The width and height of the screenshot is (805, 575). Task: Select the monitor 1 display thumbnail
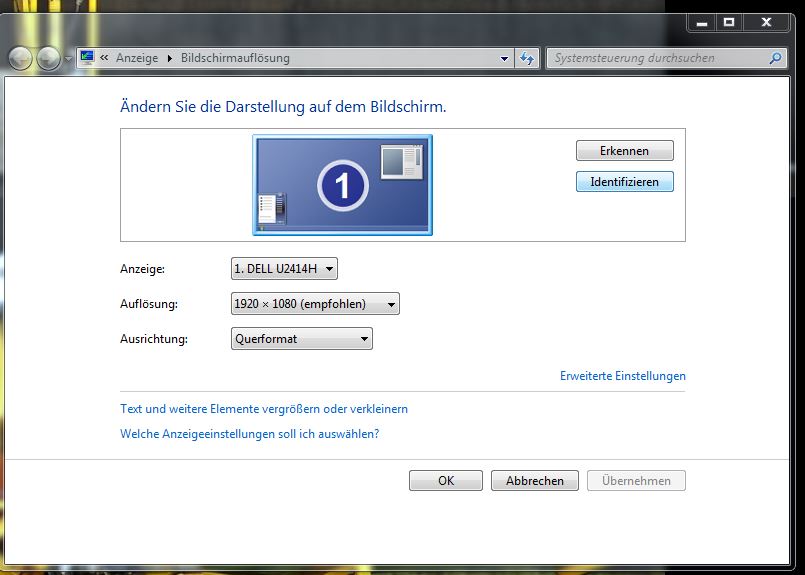[342, 185]
